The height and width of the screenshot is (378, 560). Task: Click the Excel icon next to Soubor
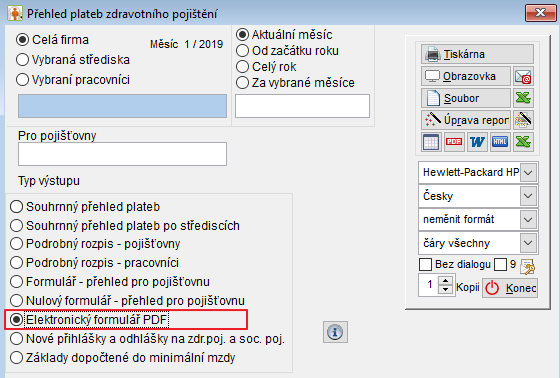[523, 98]
